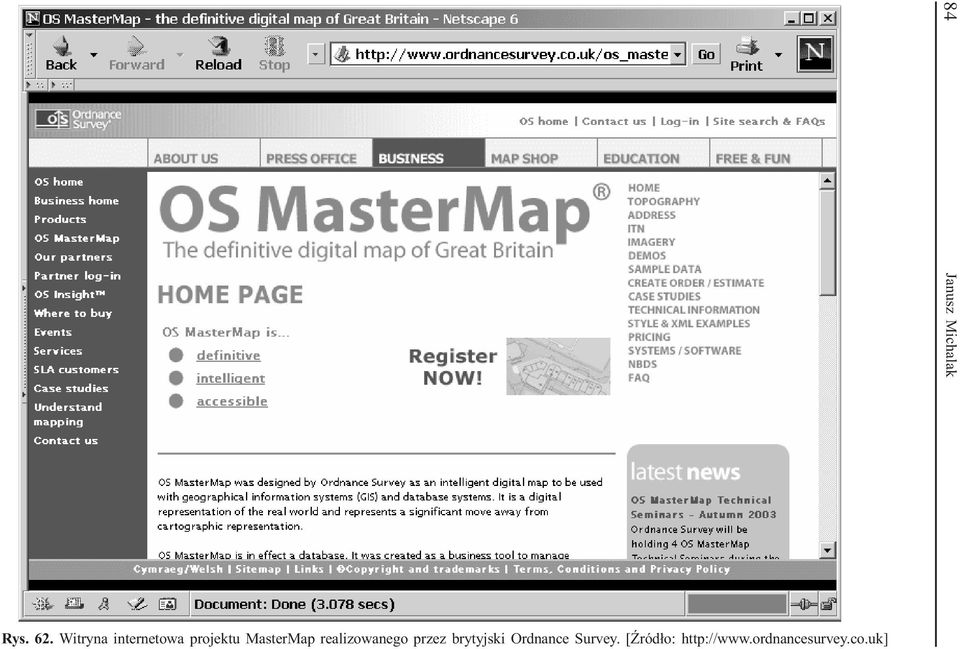This screenshot has height=649, width=960.
Task: Click the security padlock icon
Action: coord(828,605)
